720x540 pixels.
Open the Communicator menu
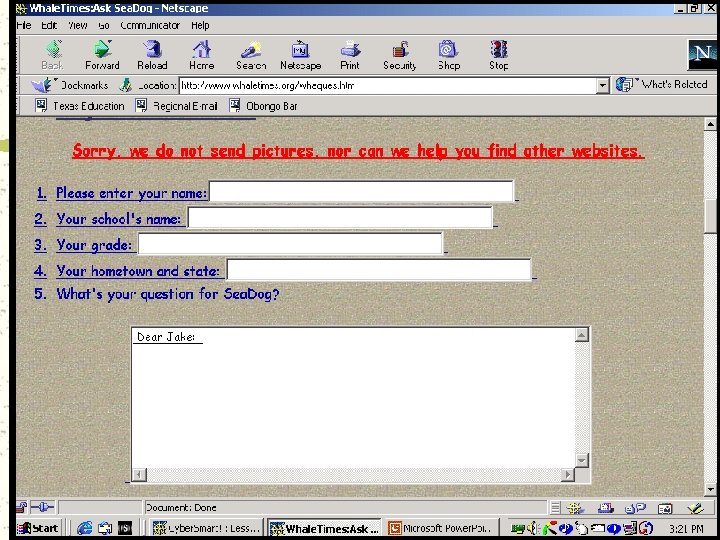[x=150, y=25]
